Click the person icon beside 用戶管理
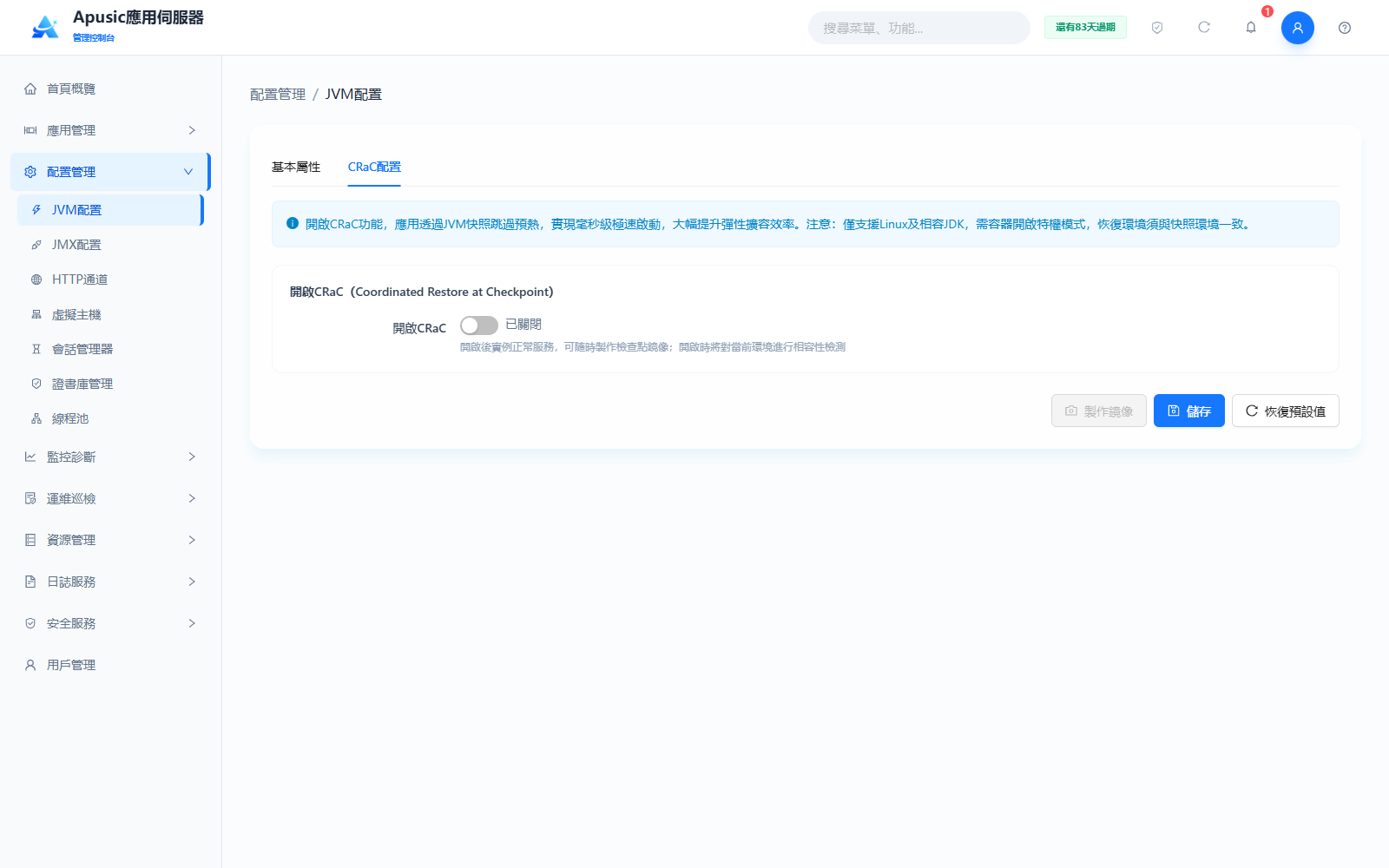This screenshot has height=868, width=1389. point(30,665)
